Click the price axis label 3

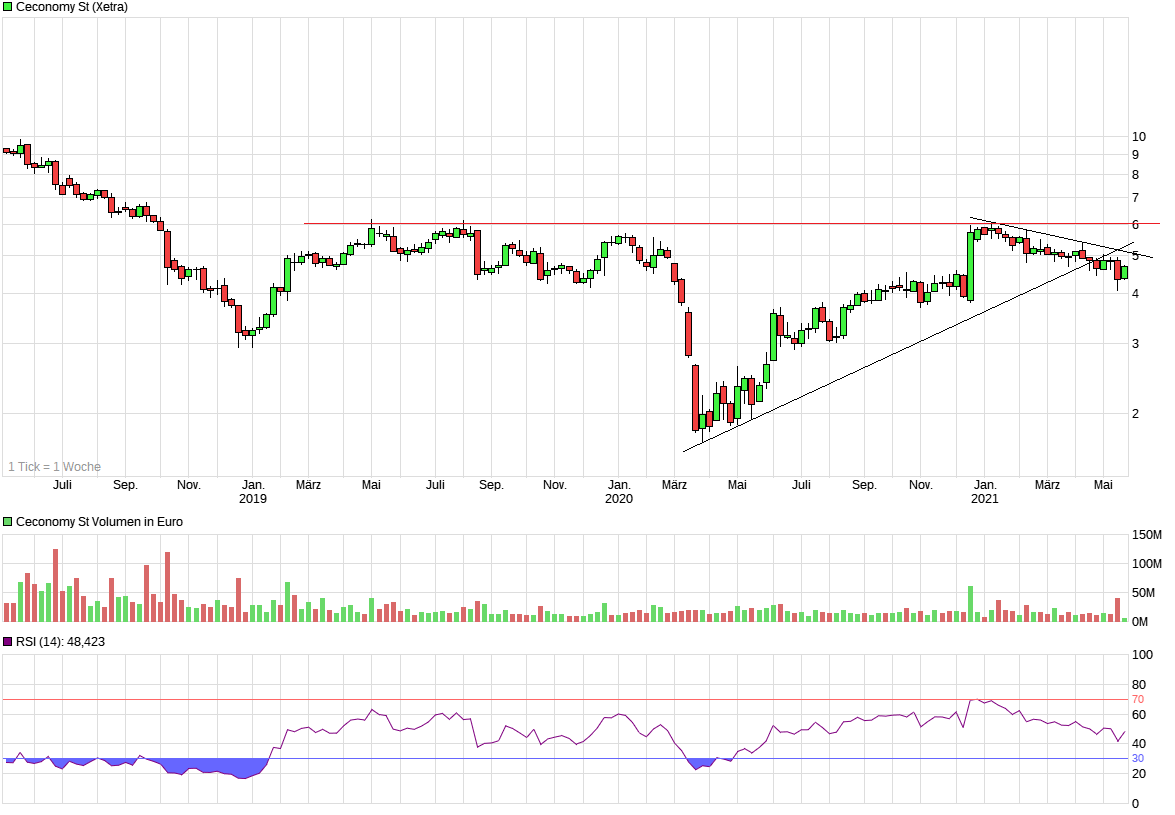pyautogui.click(x=1135, y=344)
